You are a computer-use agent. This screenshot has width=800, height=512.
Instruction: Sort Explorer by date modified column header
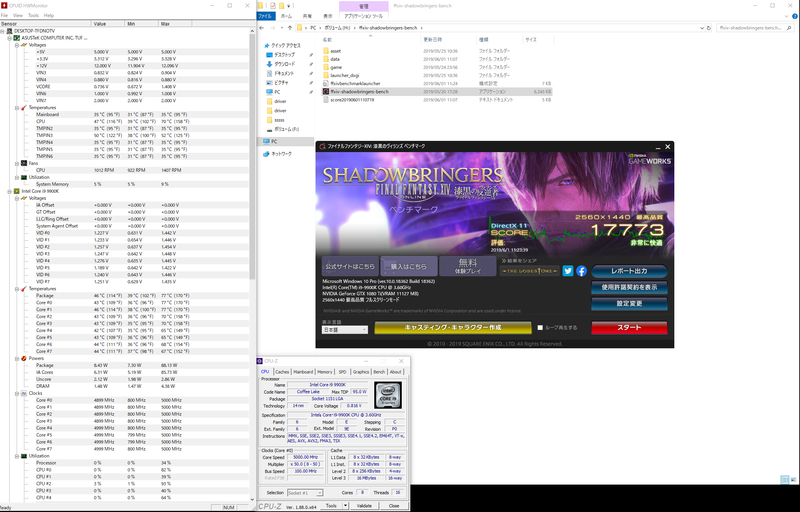pos(448,40)
